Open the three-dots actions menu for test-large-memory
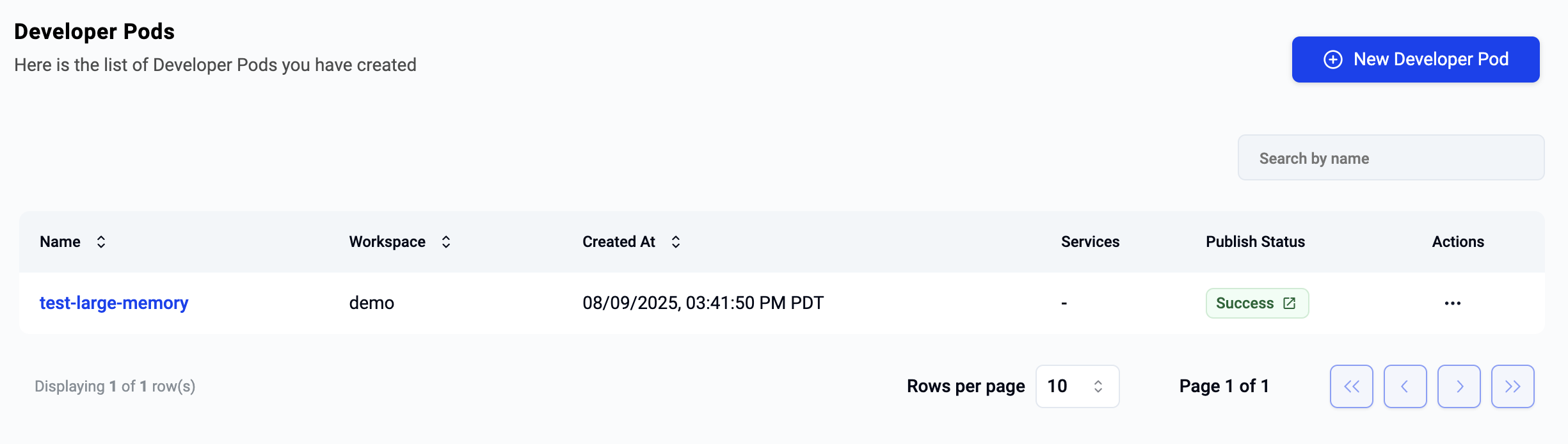1568x444 pixels. [x=1453, y=303]
